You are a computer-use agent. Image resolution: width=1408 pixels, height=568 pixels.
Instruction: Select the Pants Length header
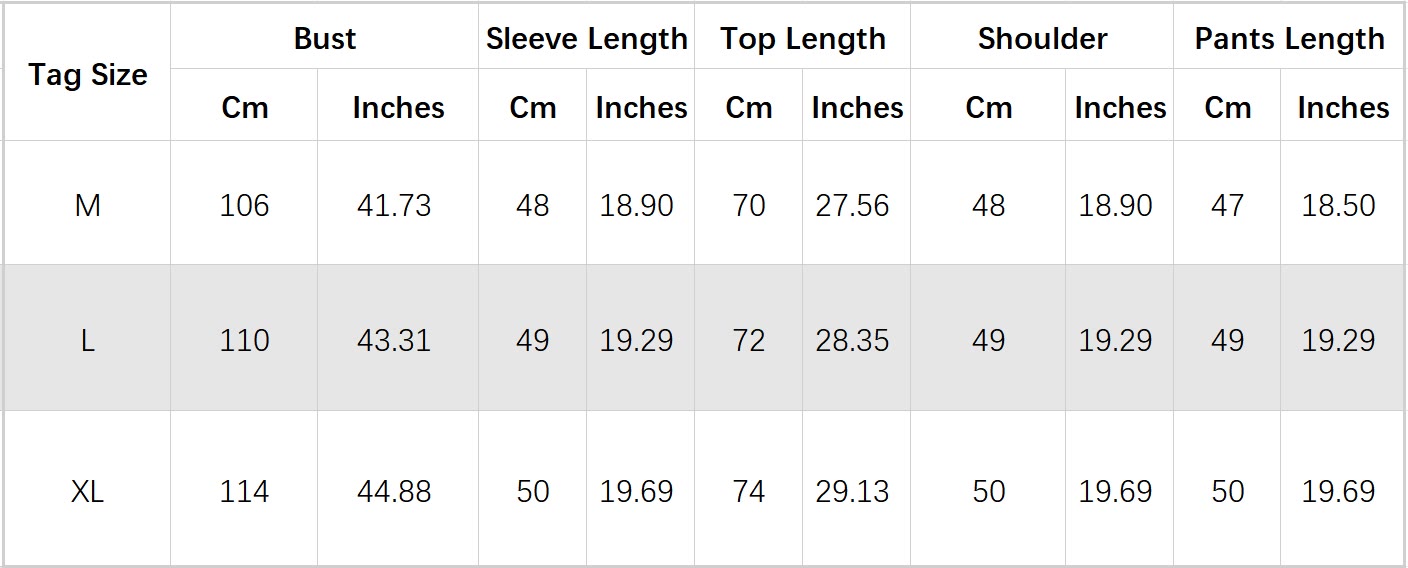point(1289,39)
